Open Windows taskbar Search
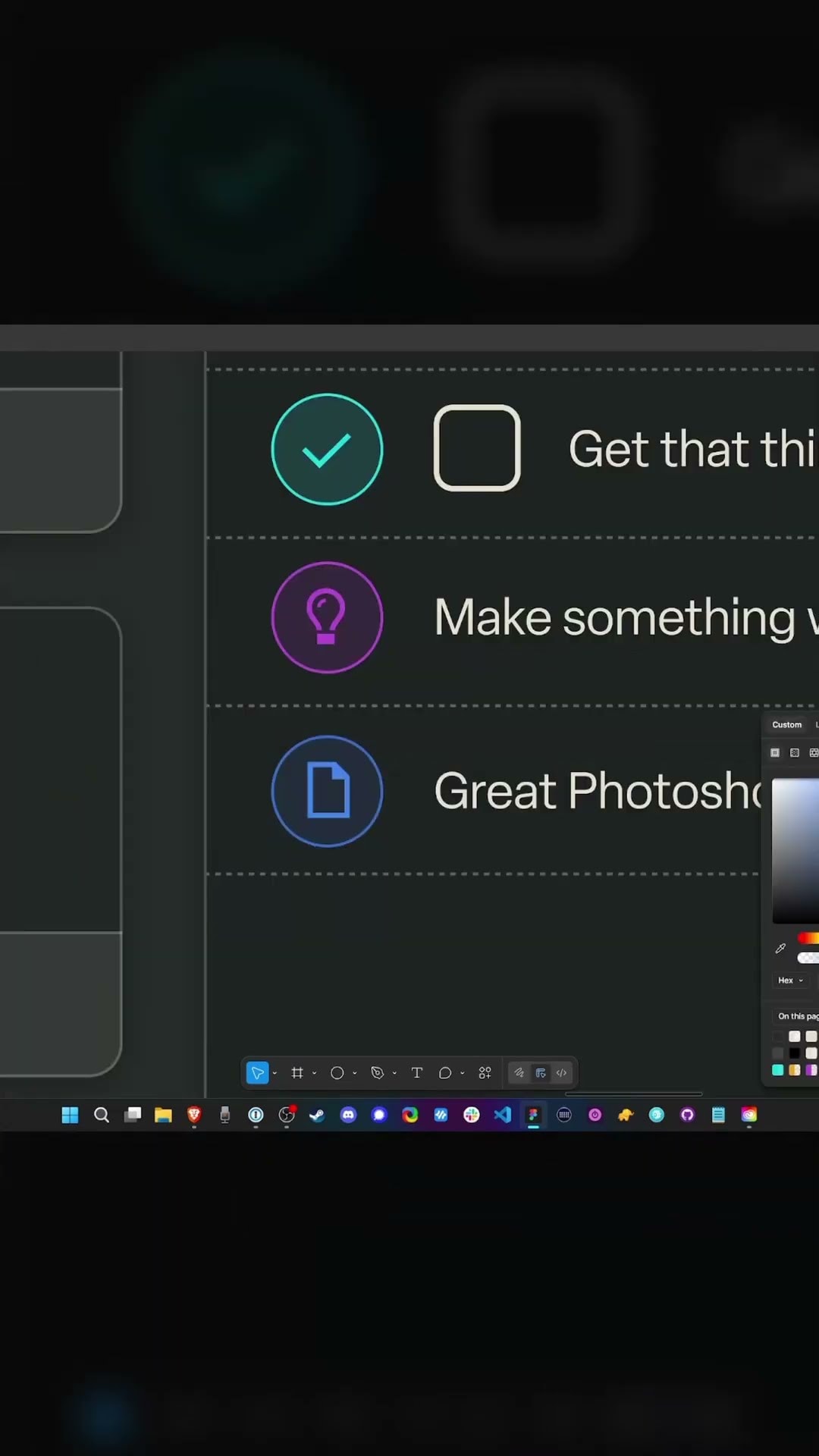 coord(102,1115)
